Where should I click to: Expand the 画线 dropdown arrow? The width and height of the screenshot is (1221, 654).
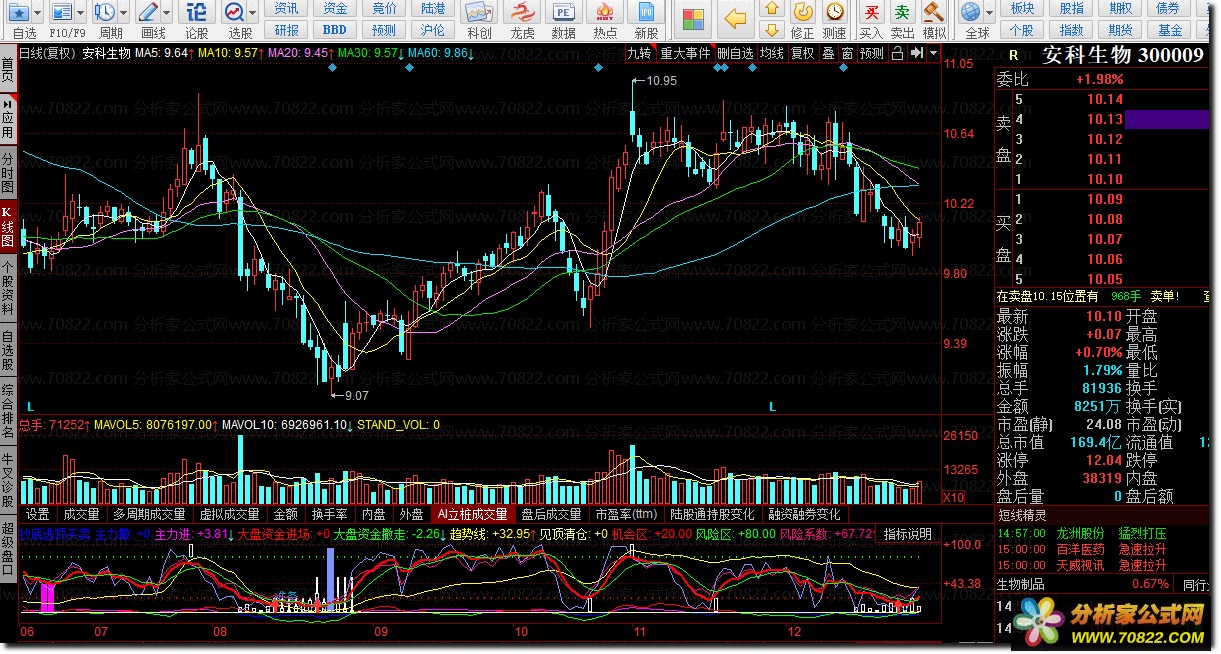(167, 12)
